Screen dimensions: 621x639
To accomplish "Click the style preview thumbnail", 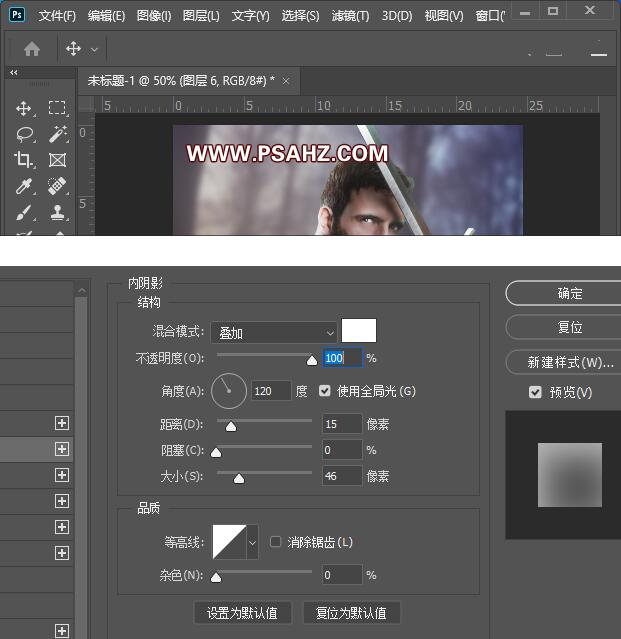I will coord(570,475).
